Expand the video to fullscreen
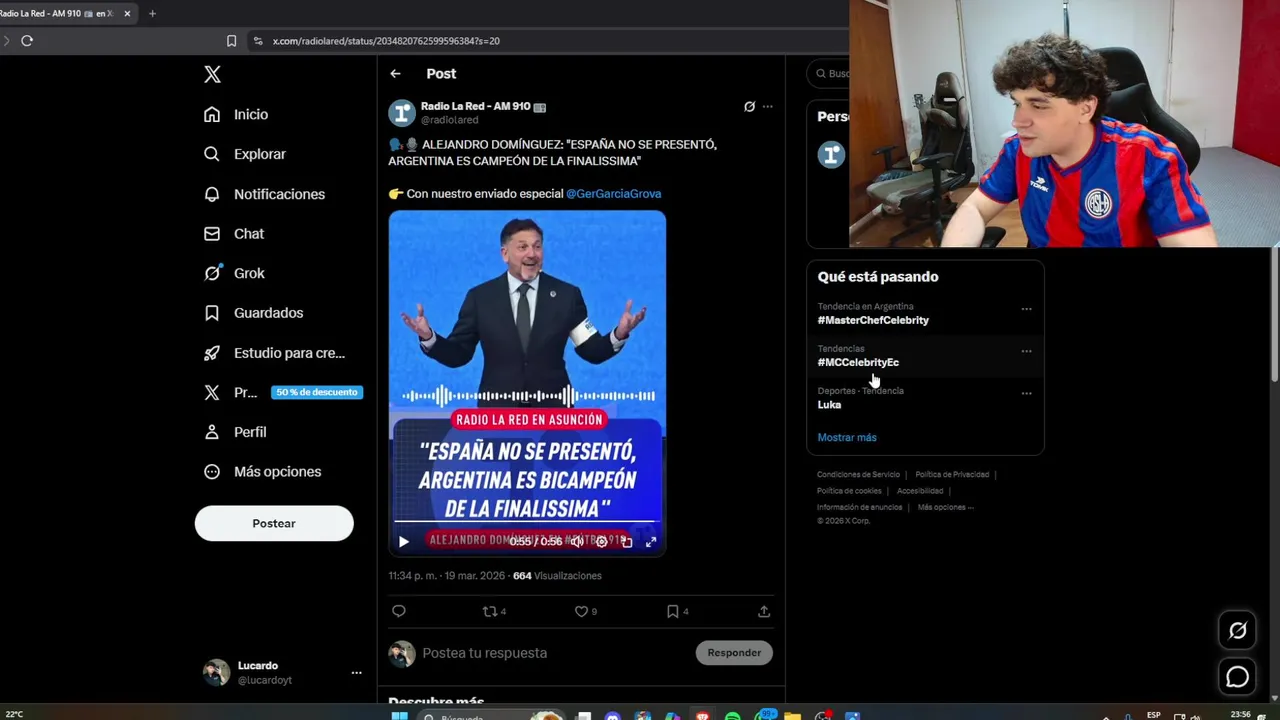The height and width of the screenshot is (720, 1280). click(x=651, y=542)
